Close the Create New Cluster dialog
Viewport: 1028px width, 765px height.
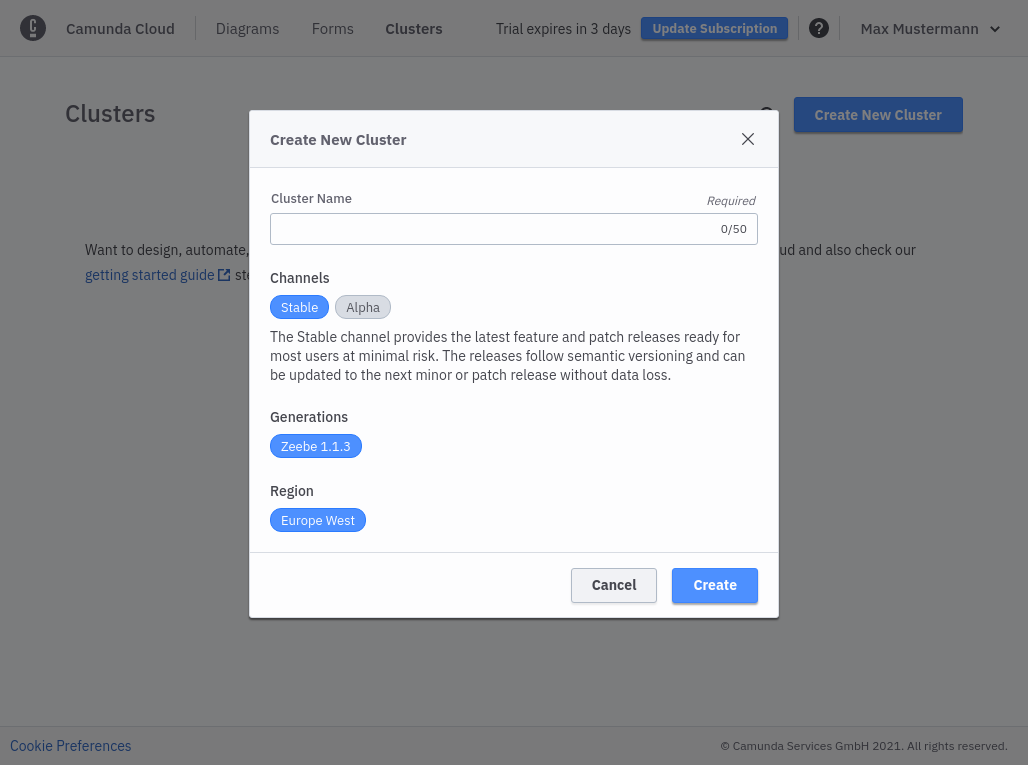(747, 139)
